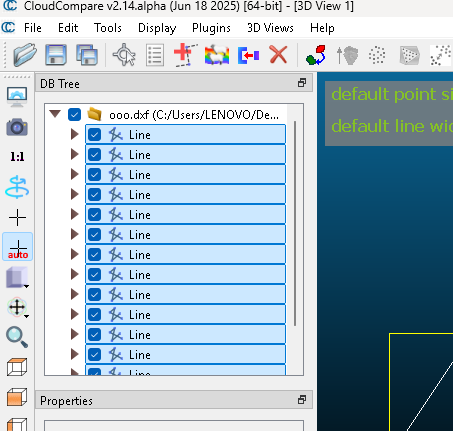
Task: Open Camera settings with the camera icon
Action: (x=17, y=127)
